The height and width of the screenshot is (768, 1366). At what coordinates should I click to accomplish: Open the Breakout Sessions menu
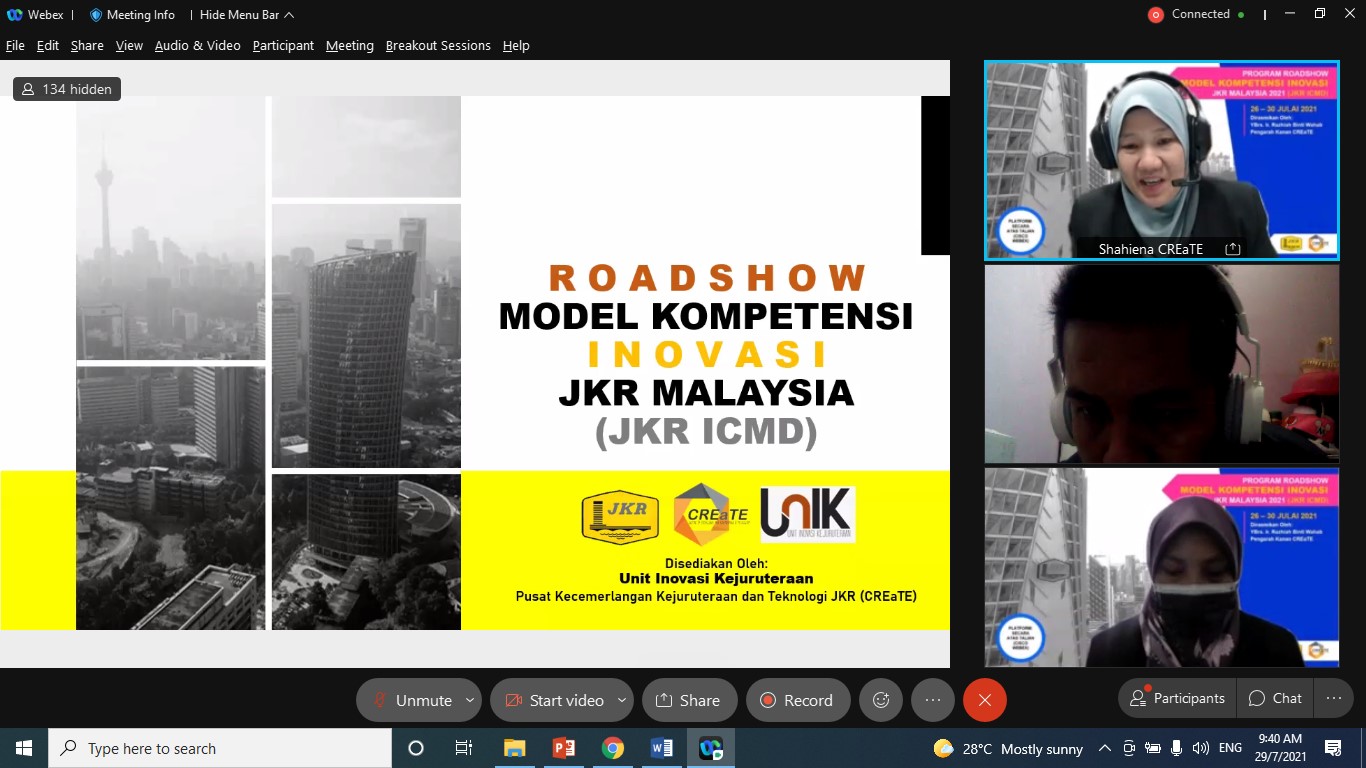click(438, 46)
